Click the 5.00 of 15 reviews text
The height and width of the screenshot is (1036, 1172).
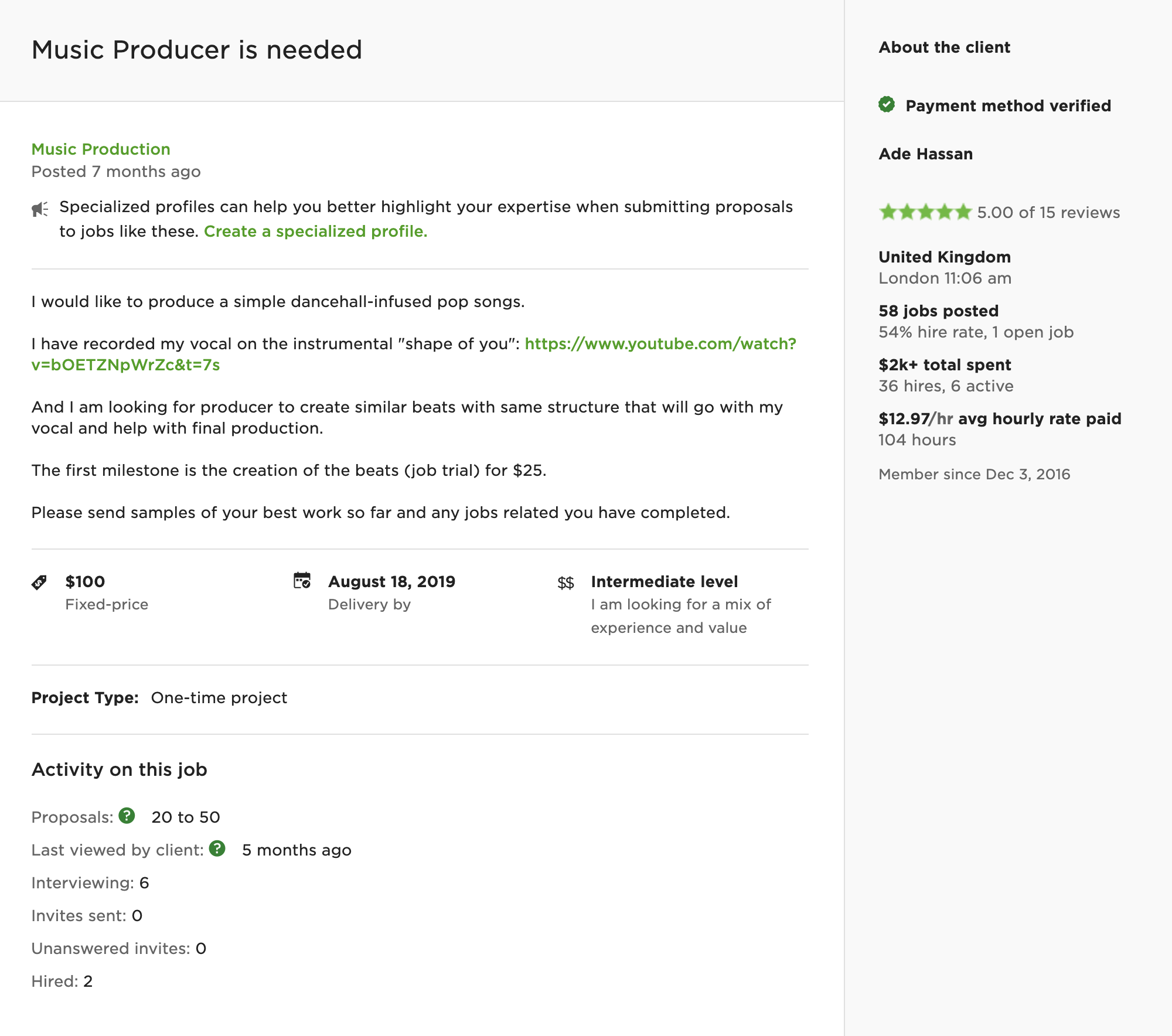[x=1048, y=212]
